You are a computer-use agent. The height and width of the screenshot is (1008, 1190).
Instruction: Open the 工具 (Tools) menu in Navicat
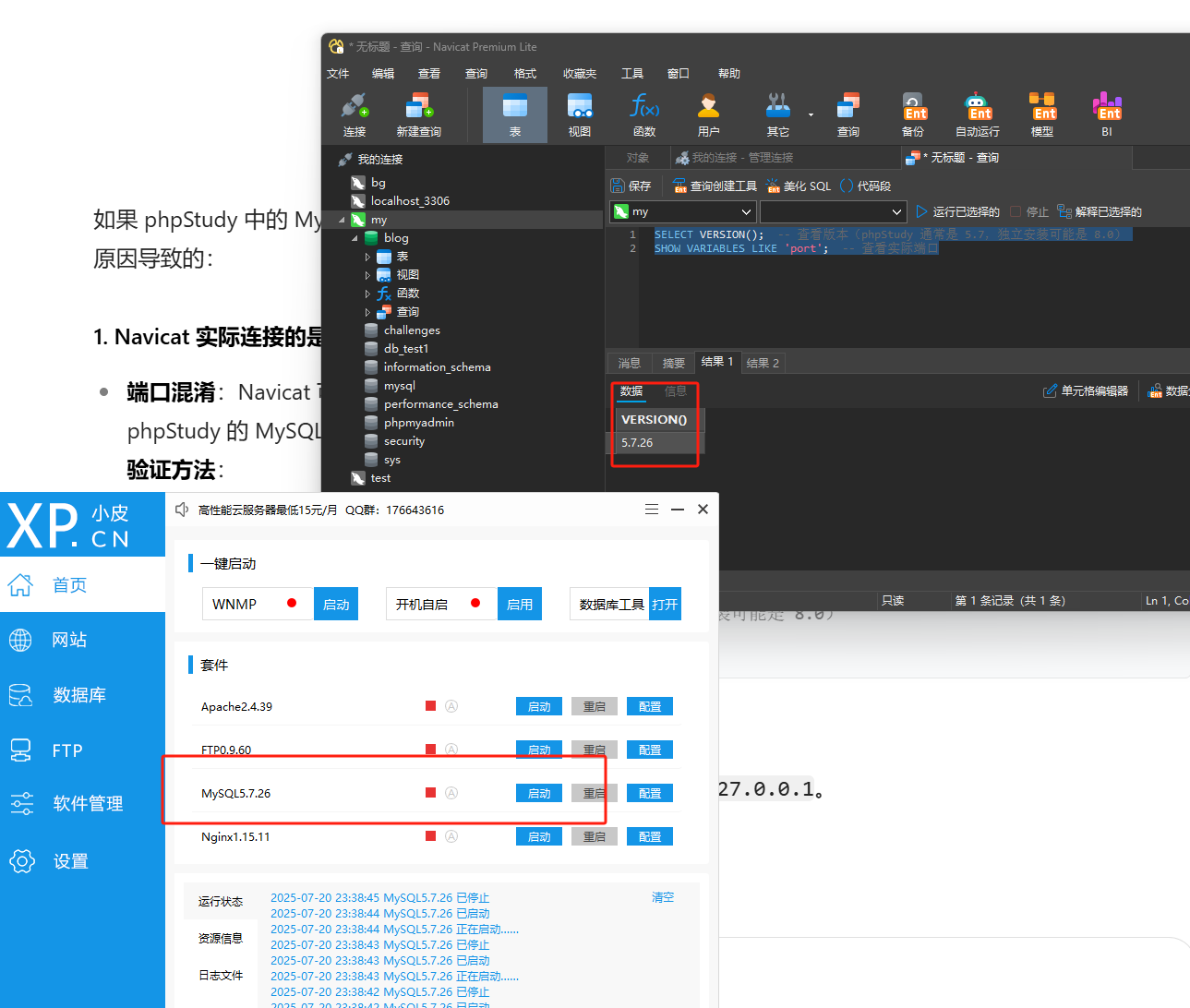pos(632,73)
